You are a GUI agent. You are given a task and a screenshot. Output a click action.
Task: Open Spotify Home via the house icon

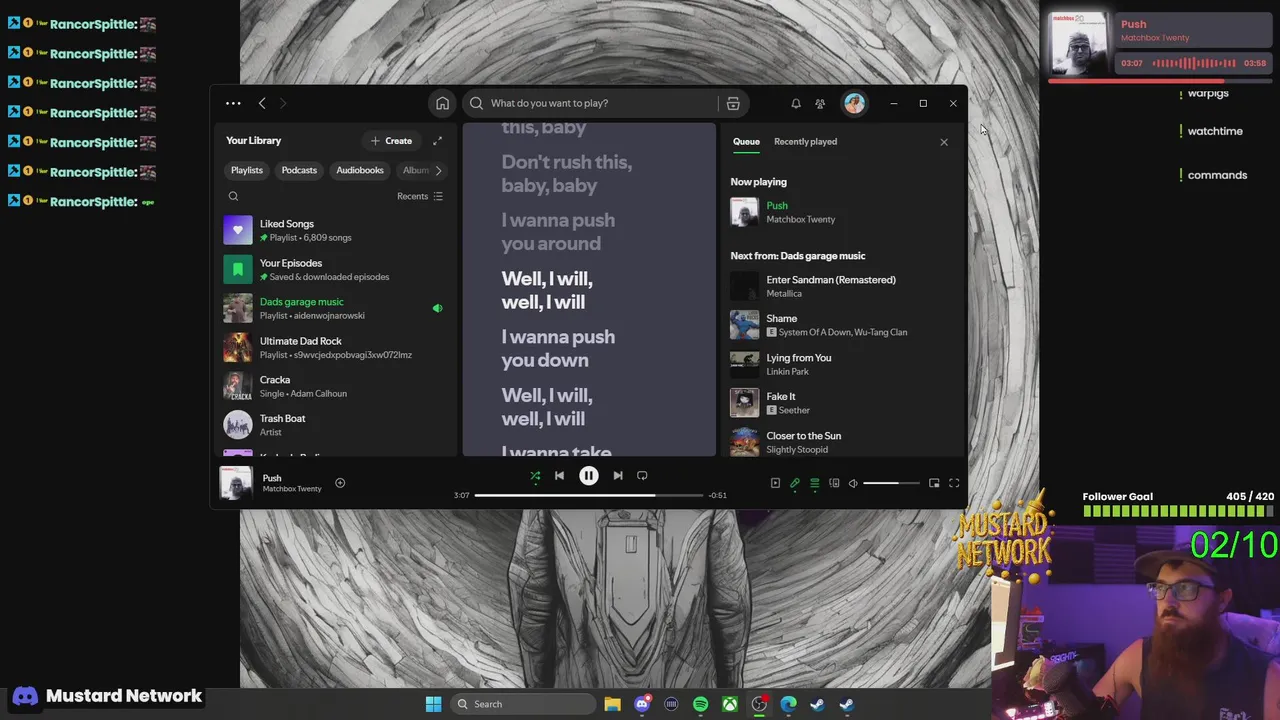442,103
